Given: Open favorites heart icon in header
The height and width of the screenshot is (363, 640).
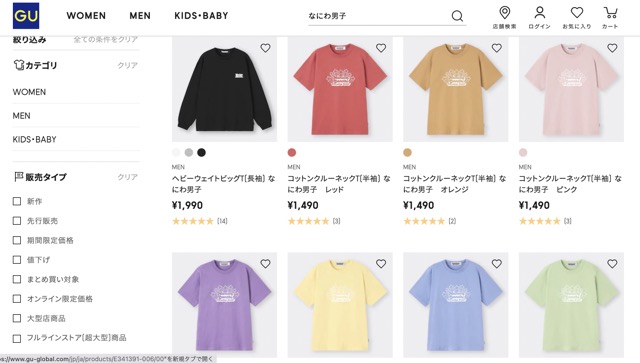Looking at the screenshot, I should (x=576, y=13).
